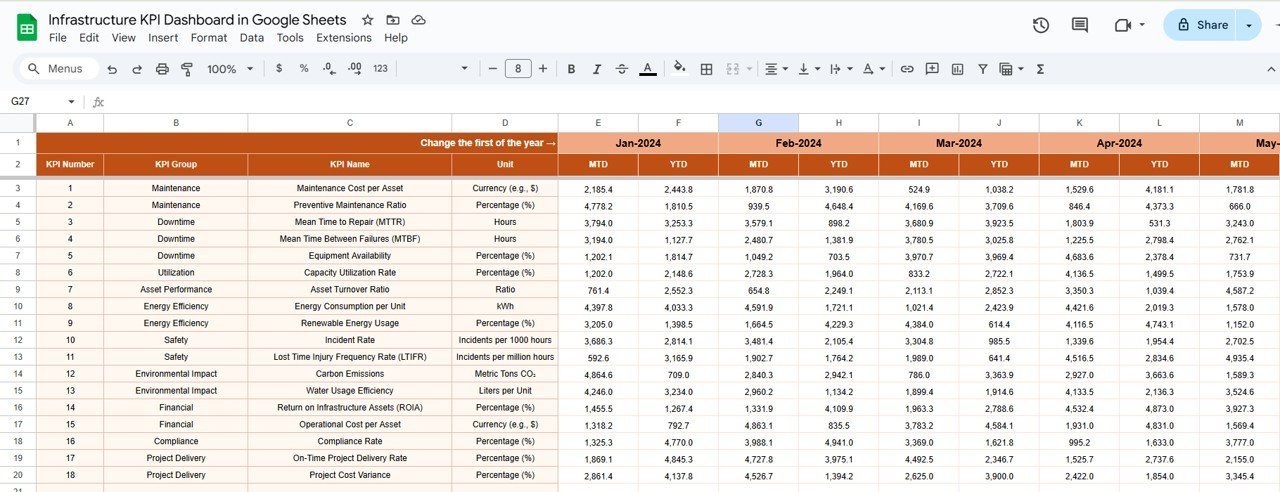Open the fill color picker
The height and width of the screenshot is (492, 1280).
click(x=680, y=69)
